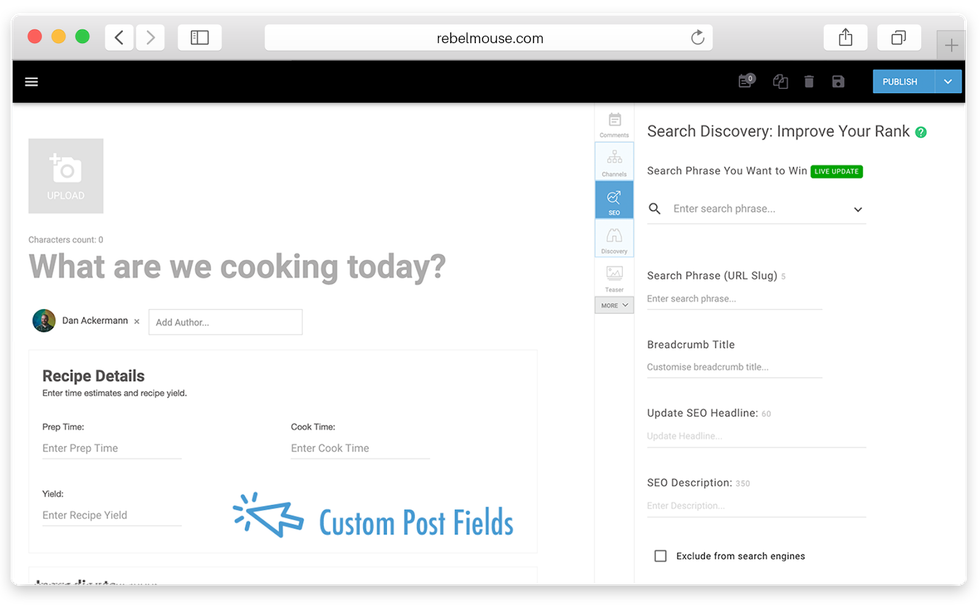This screenshot has height=608, width=980.
Task: Expand the Publish options dropdown arrow
Action: click(x=948, y=82)
